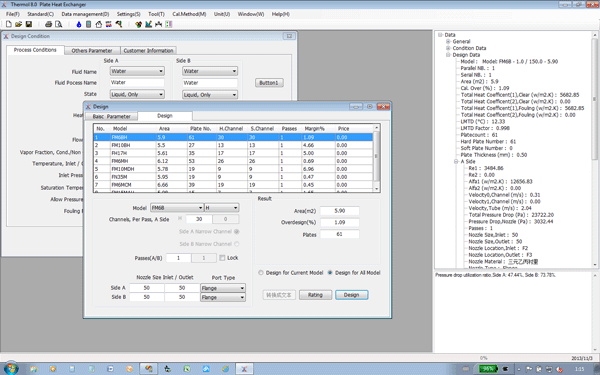600x375 pixels.
Task: Click the colorful paint app taskbar icon
Action: coord(148,369)
